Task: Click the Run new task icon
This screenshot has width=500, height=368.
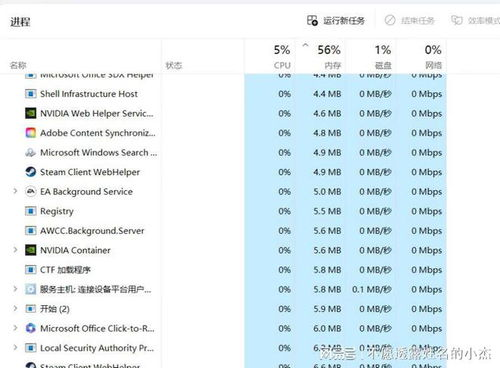Action: click(x=312, y=21)
